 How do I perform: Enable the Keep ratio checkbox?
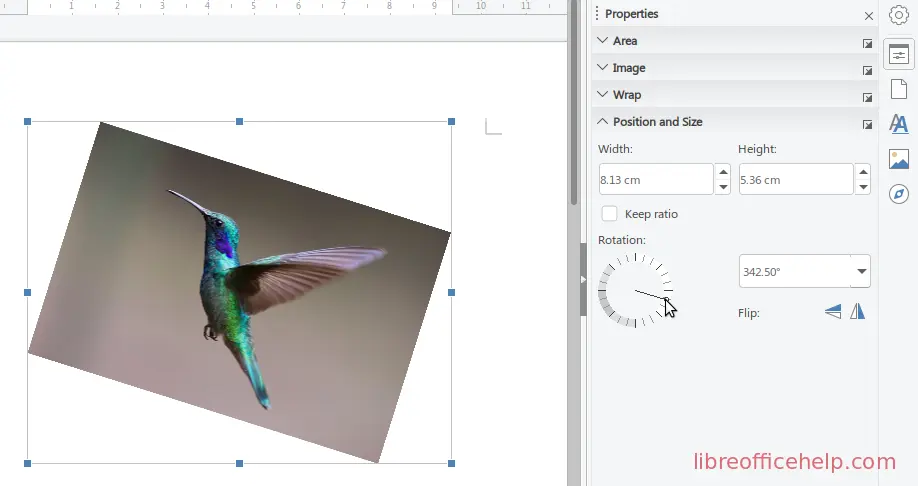tap(609, 214)
